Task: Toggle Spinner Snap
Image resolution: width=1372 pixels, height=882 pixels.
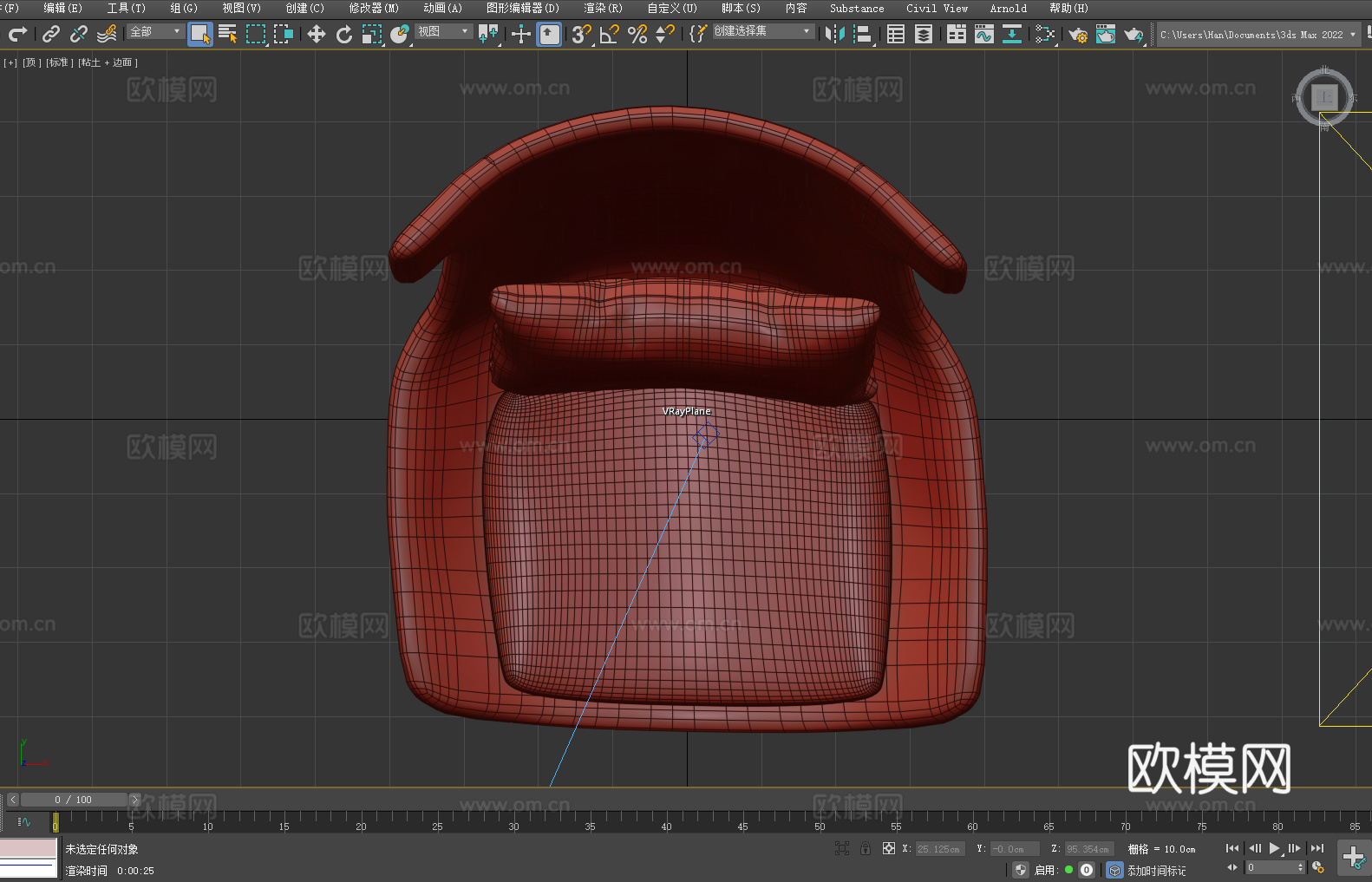Action: [x=665, y=34]
